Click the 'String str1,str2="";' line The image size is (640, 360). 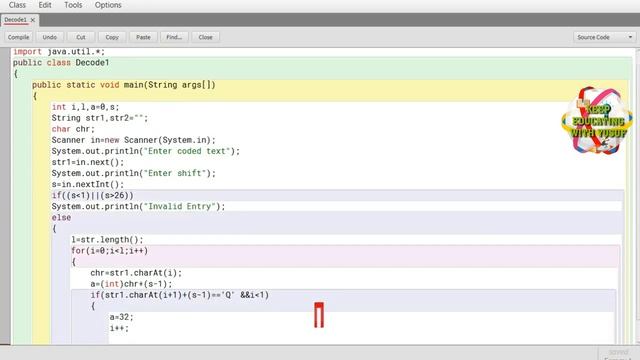coord(100,118)
